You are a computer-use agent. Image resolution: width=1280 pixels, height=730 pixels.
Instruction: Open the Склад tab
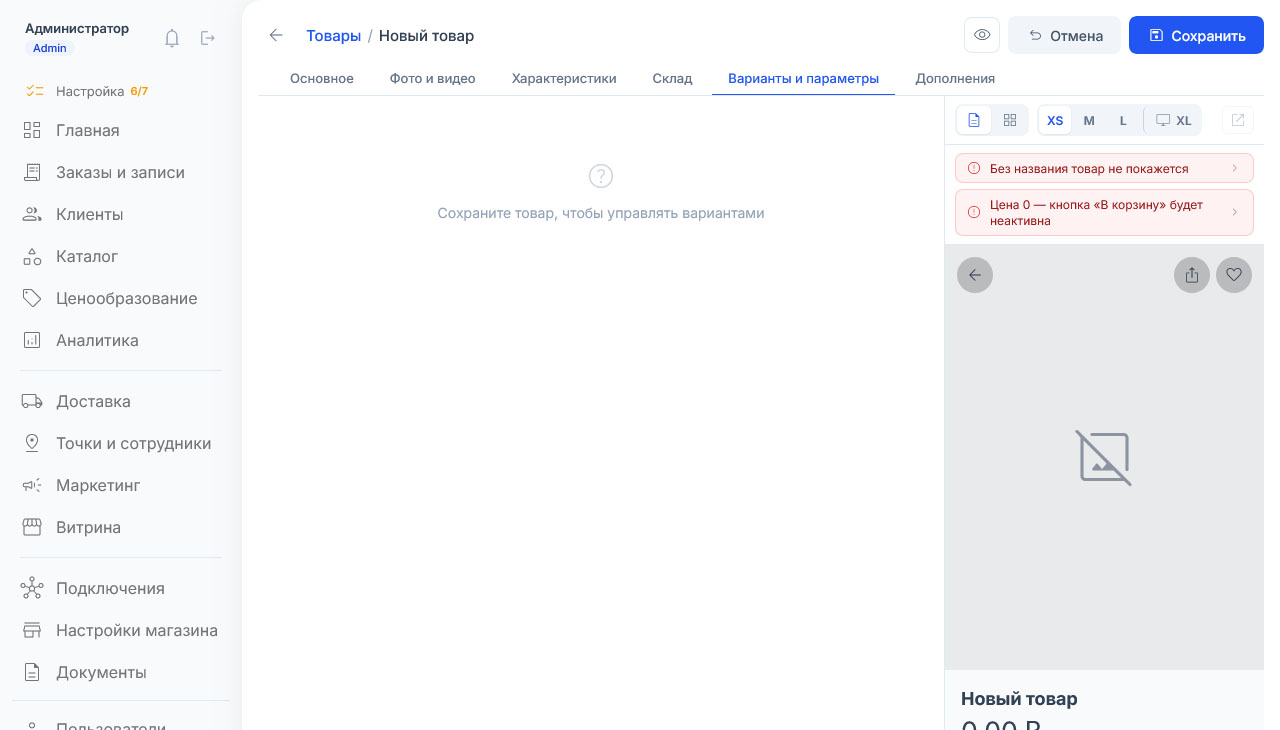pos(673,78)
